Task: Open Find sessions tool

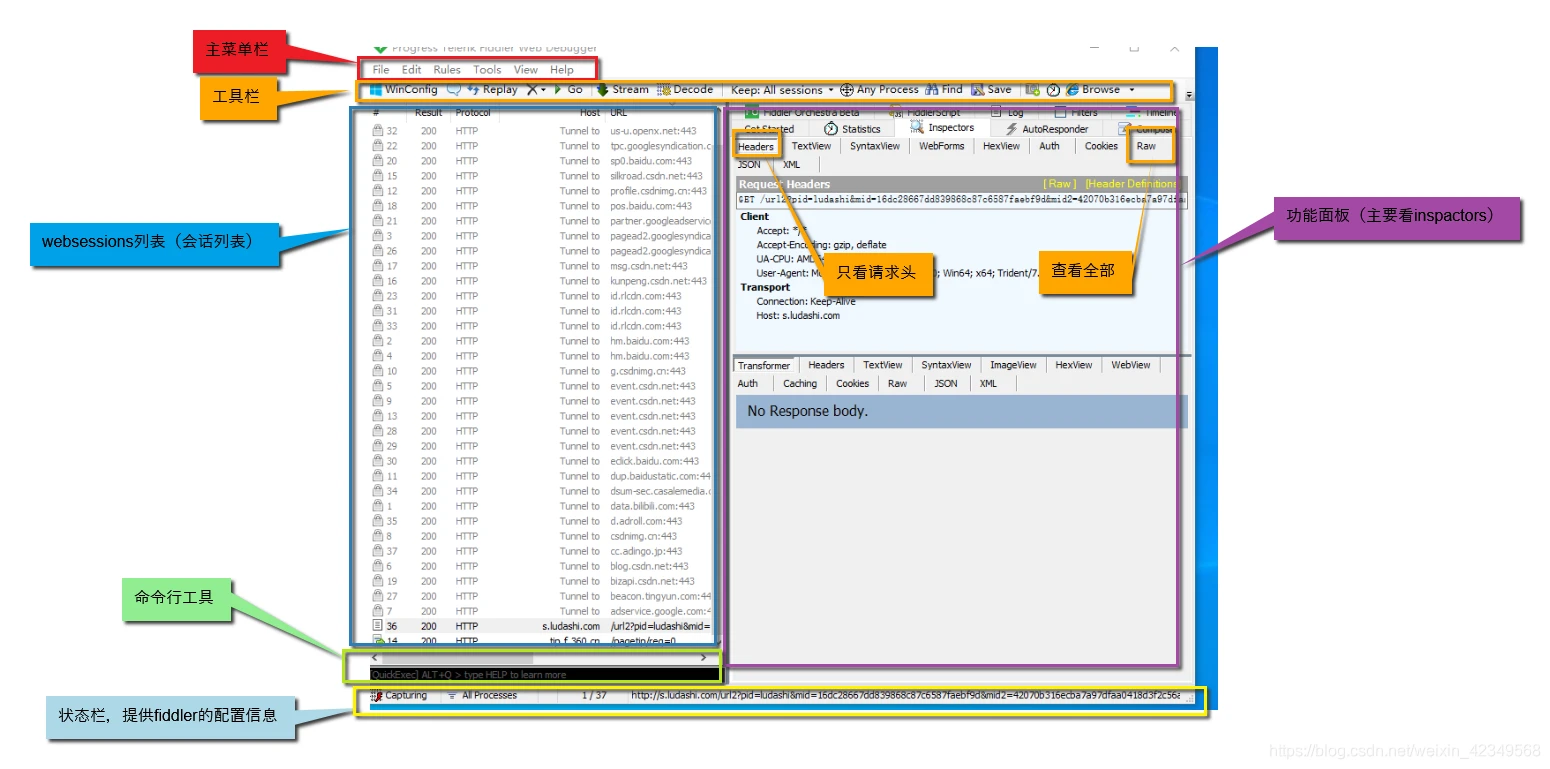Action: coord(944,90)
